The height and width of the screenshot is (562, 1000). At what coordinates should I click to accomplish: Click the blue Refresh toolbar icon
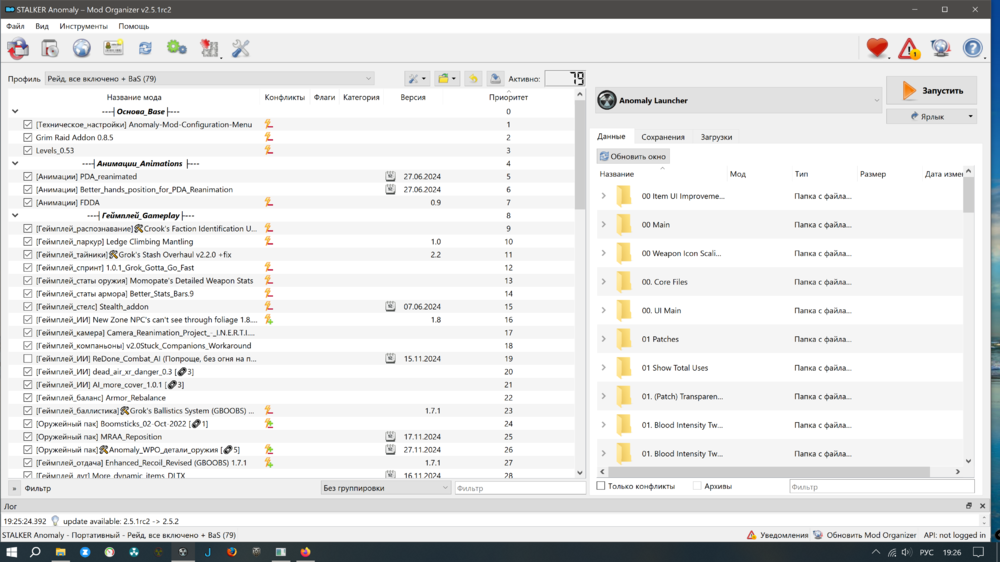click(145, 48)
